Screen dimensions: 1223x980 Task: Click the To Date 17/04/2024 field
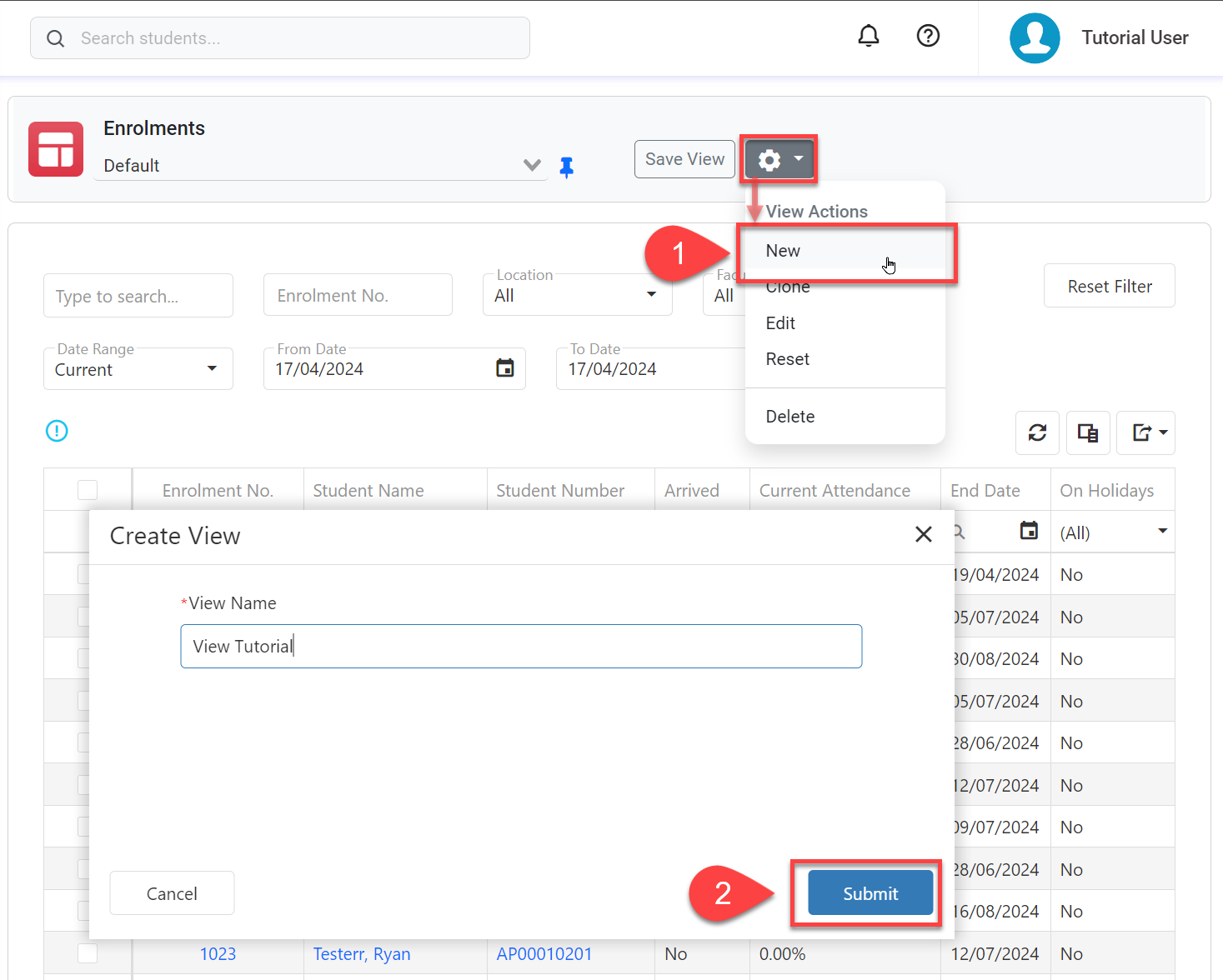click(650, 368)
